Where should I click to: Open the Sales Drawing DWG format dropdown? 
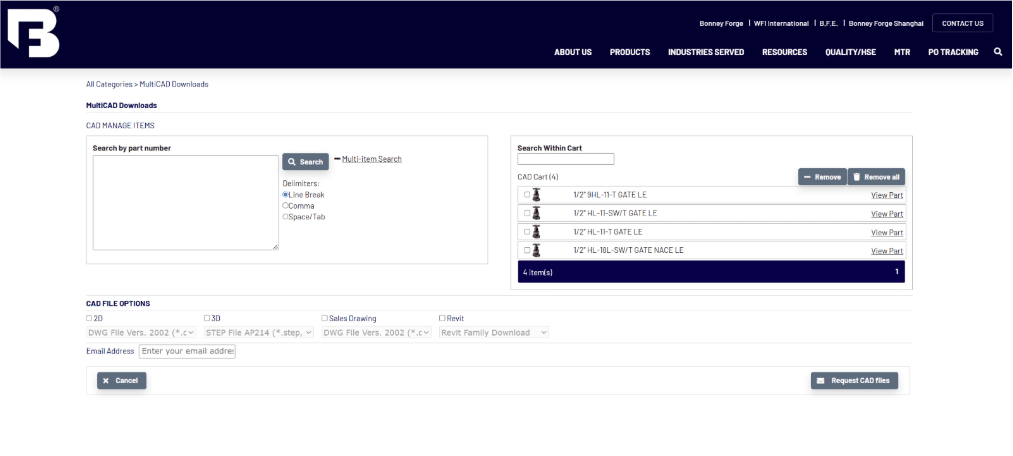coord(377,333)
